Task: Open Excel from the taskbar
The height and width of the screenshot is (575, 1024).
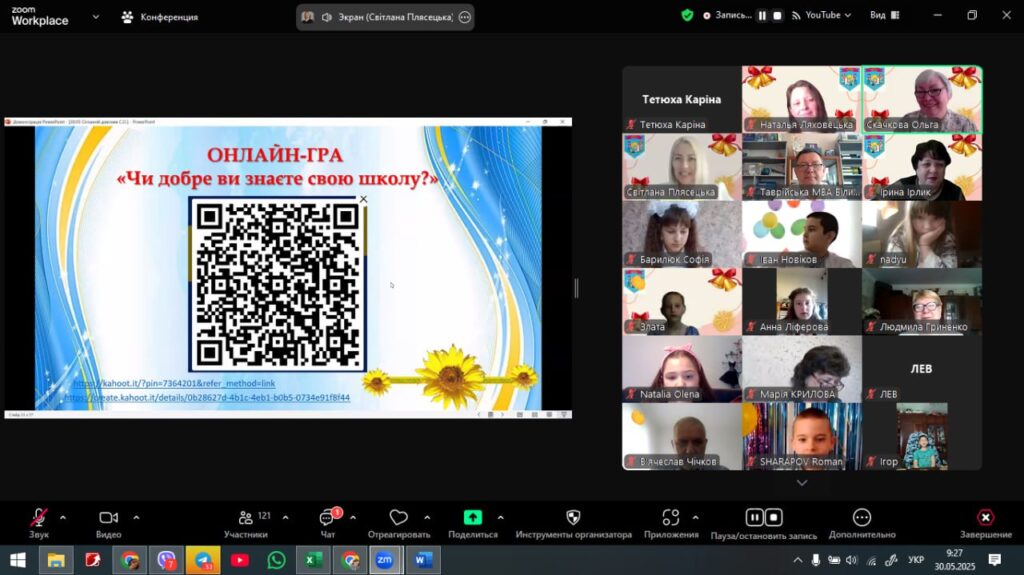Action: [x=313, y=560]
